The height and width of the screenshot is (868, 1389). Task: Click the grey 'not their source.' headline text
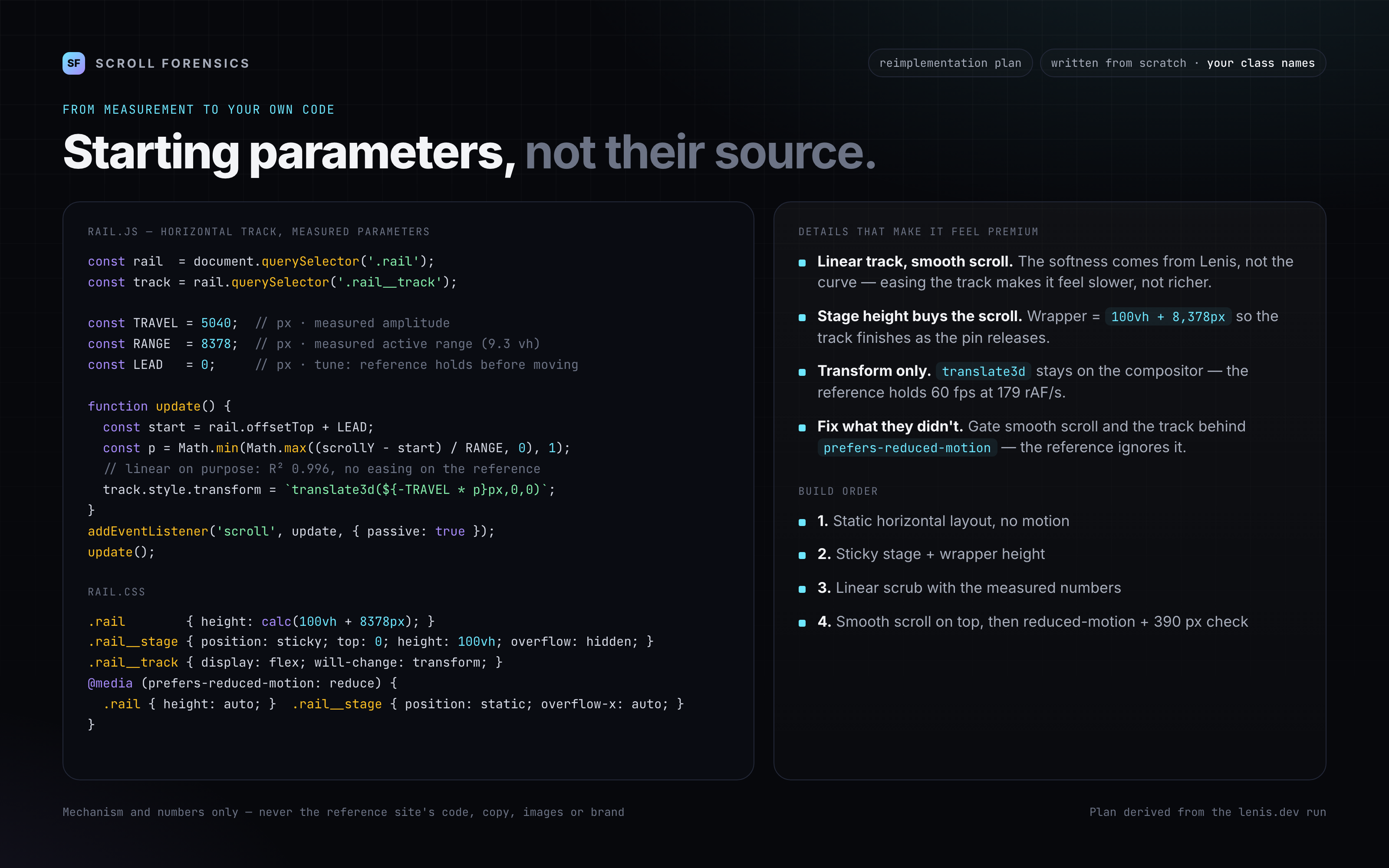pyautogui.click(x=700, y=152)
